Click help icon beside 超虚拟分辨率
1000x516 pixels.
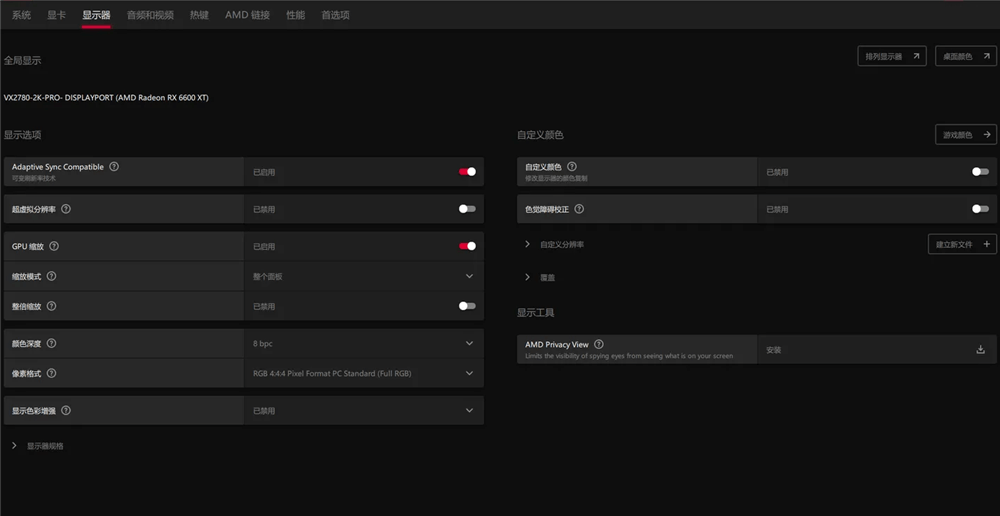(66, 209)
